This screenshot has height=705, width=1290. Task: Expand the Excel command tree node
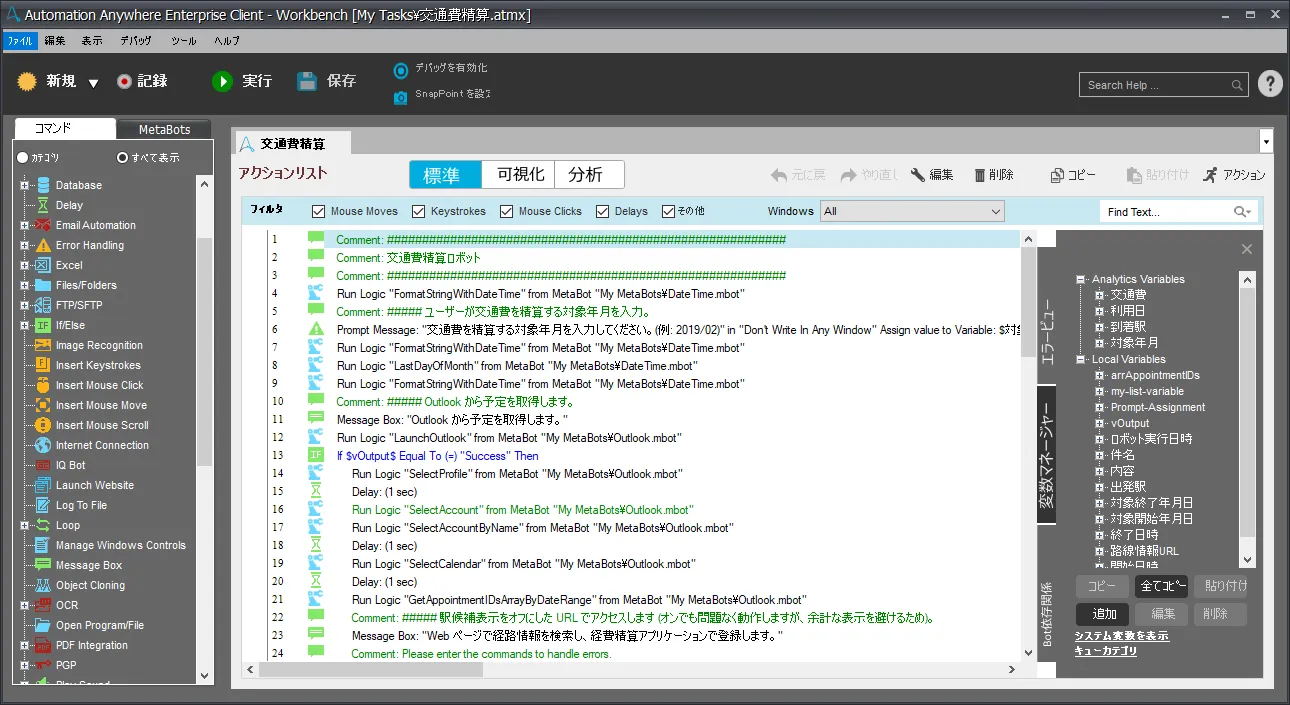tap(24, 265)
